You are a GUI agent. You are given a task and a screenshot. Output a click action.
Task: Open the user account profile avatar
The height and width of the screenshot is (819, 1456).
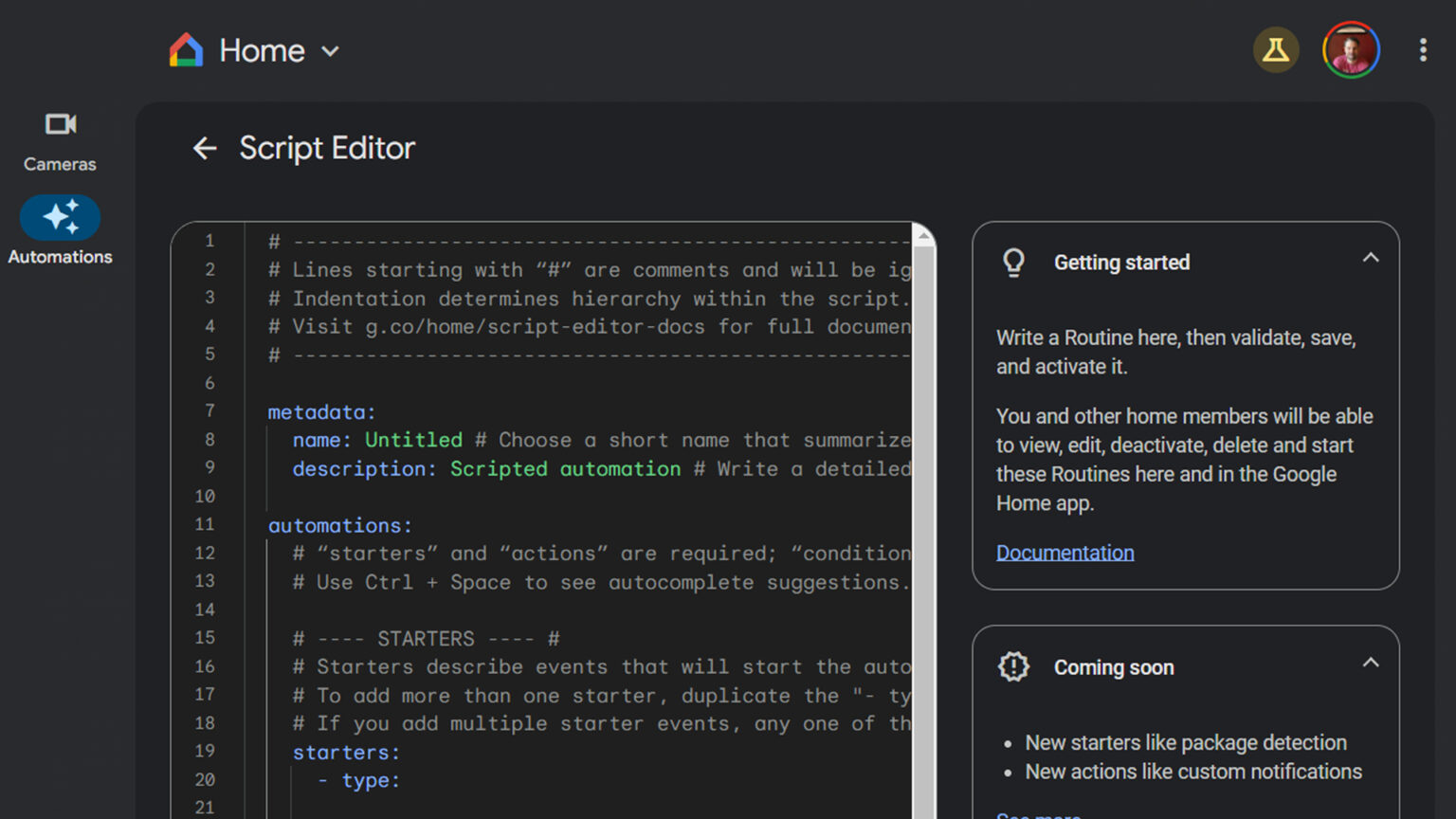[1350, 50]
